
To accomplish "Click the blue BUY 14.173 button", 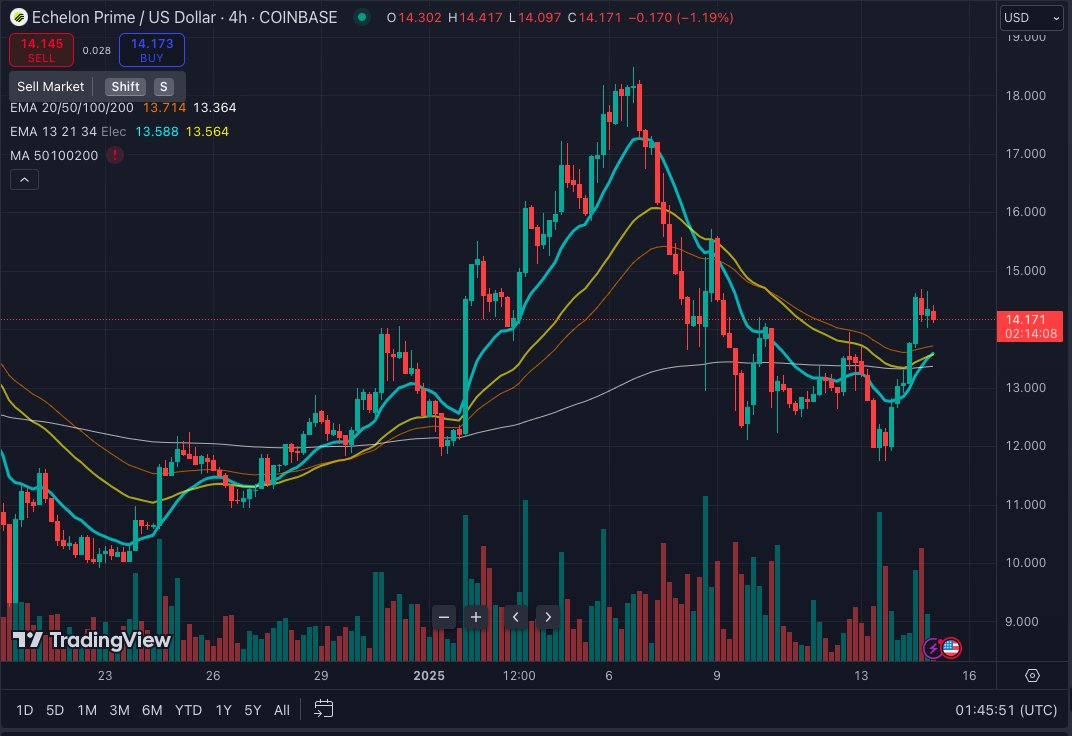I will 152,50.
